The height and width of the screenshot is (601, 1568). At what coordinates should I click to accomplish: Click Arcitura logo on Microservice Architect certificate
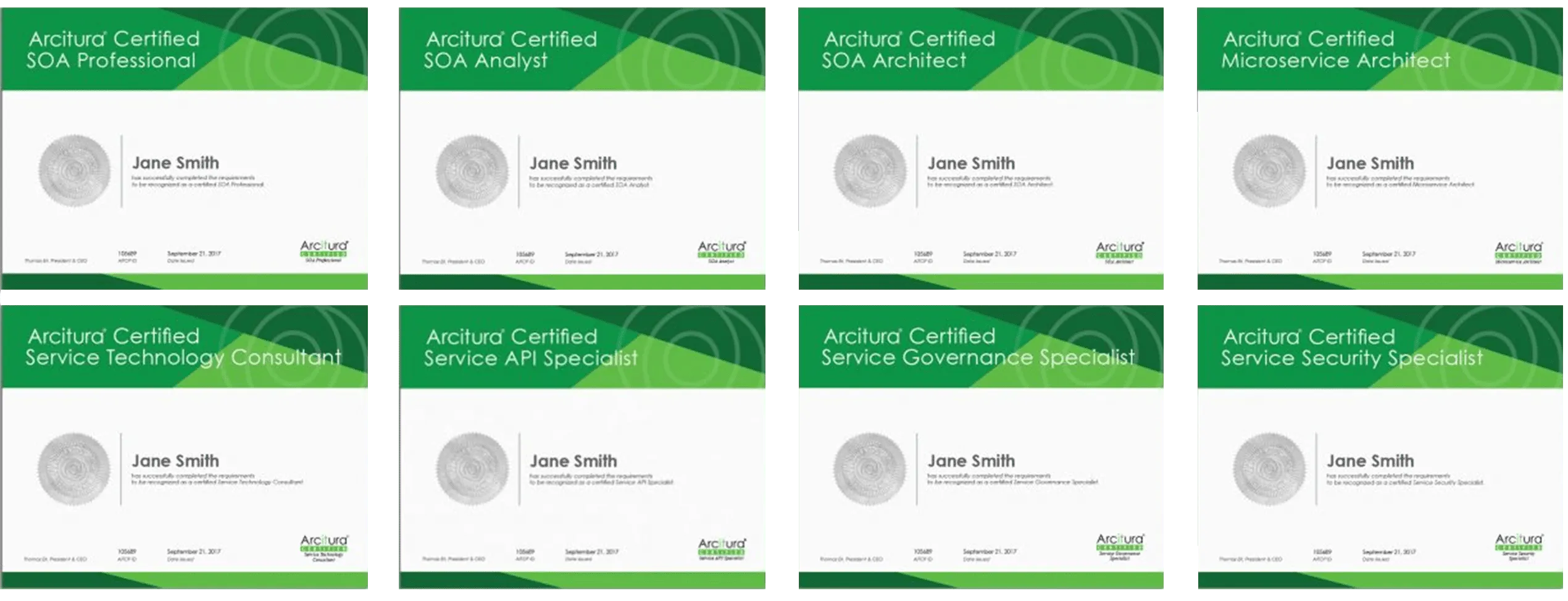coord(1519,251)
